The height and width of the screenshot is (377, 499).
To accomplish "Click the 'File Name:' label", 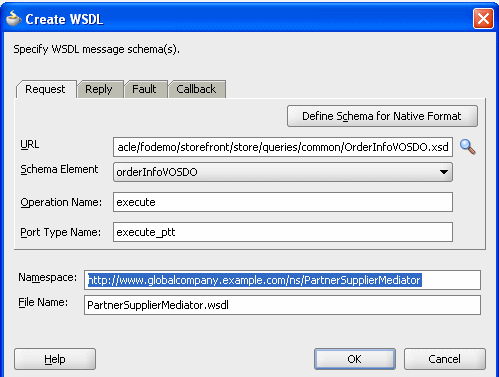I will click(43, 302).
